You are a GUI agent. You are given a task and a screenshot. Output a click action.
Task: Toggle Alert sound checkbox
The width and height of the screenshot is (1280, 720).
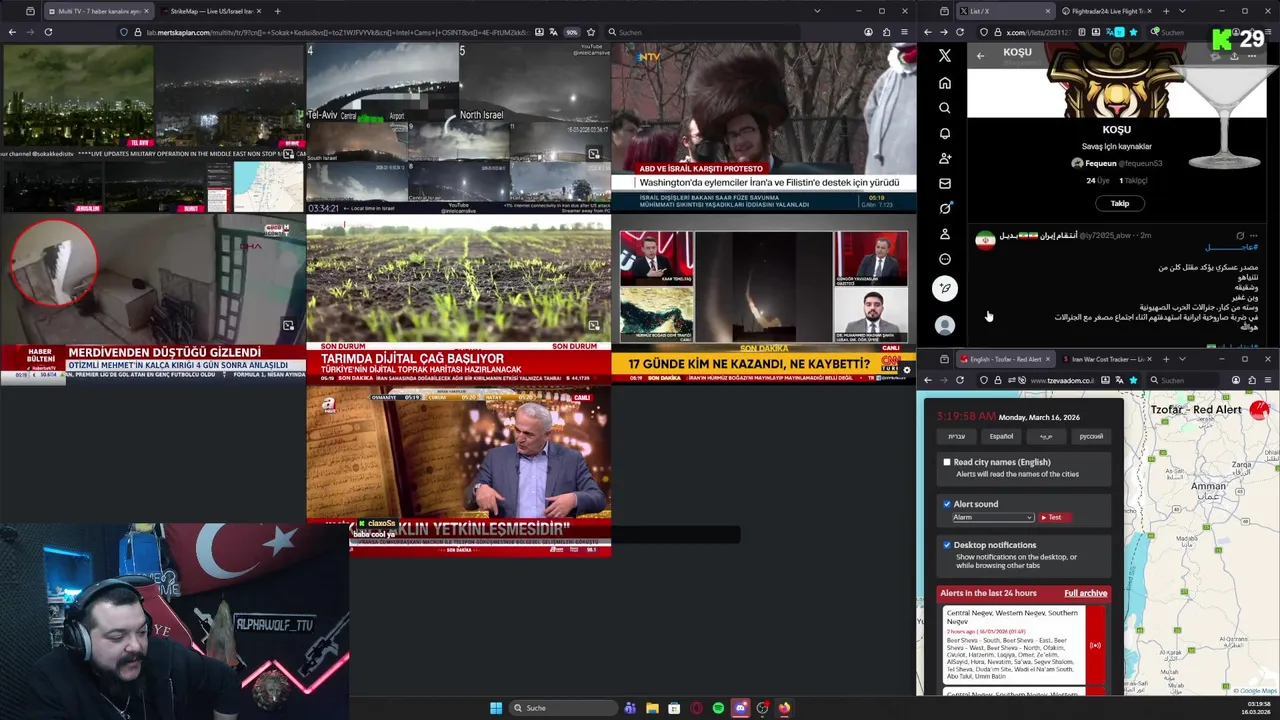pyautogui.click(x=947, y=504)
